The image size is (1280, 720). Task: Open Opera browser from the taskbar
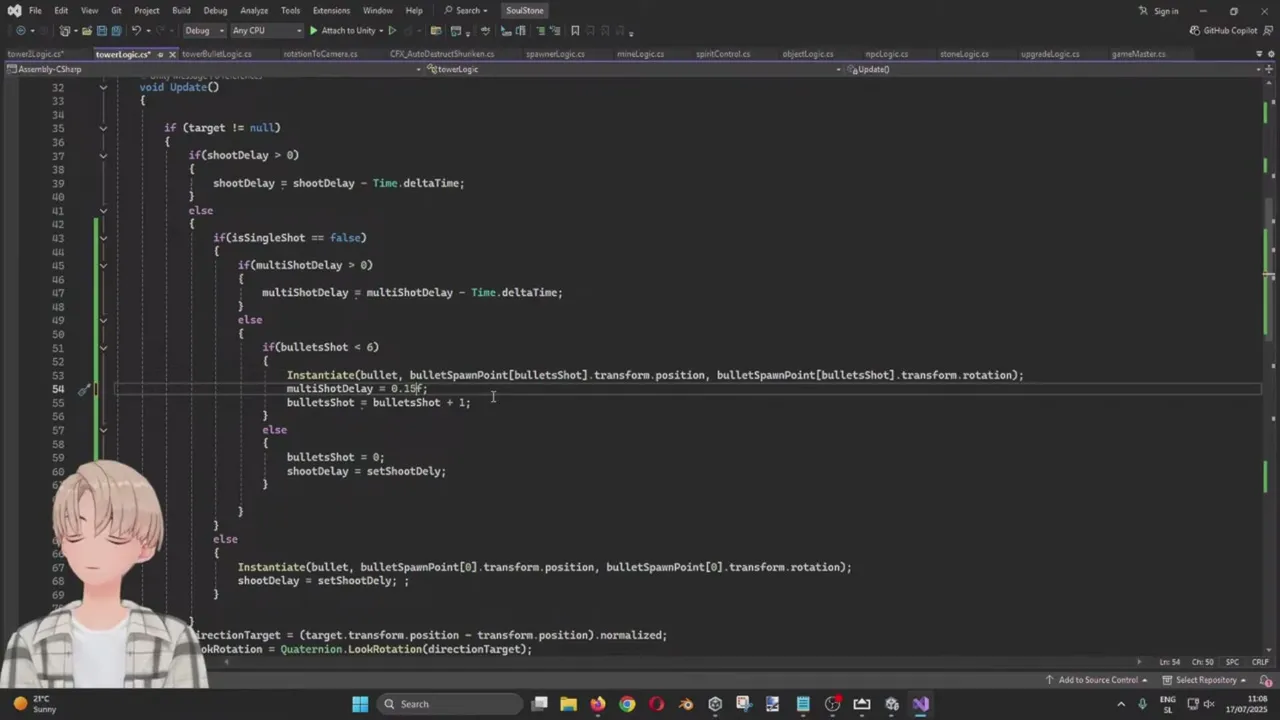click(656, 704)
